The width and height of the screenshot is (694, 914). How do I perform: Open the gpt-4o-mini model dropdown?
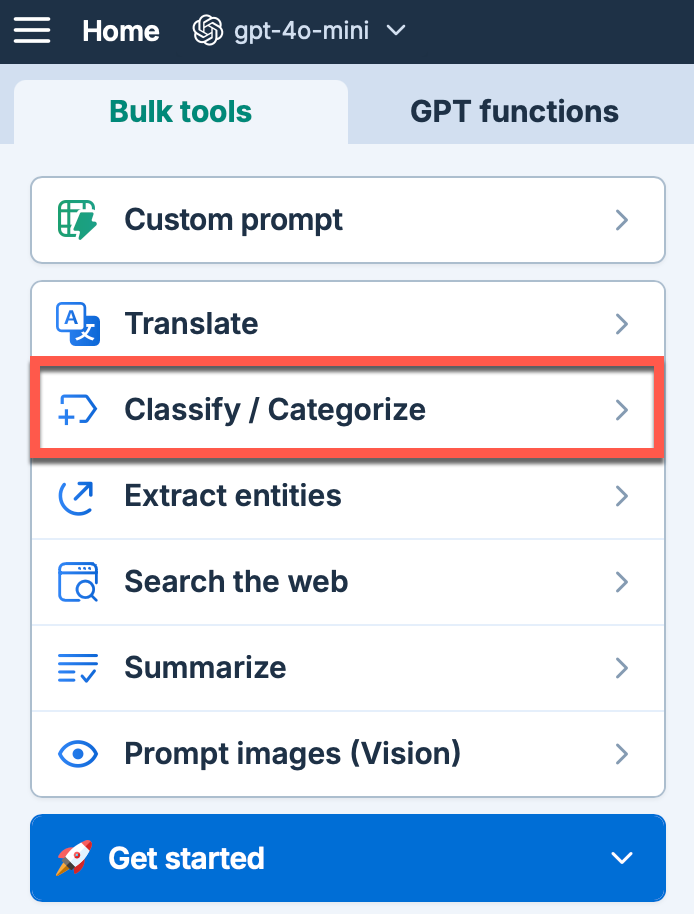(300, 31)
